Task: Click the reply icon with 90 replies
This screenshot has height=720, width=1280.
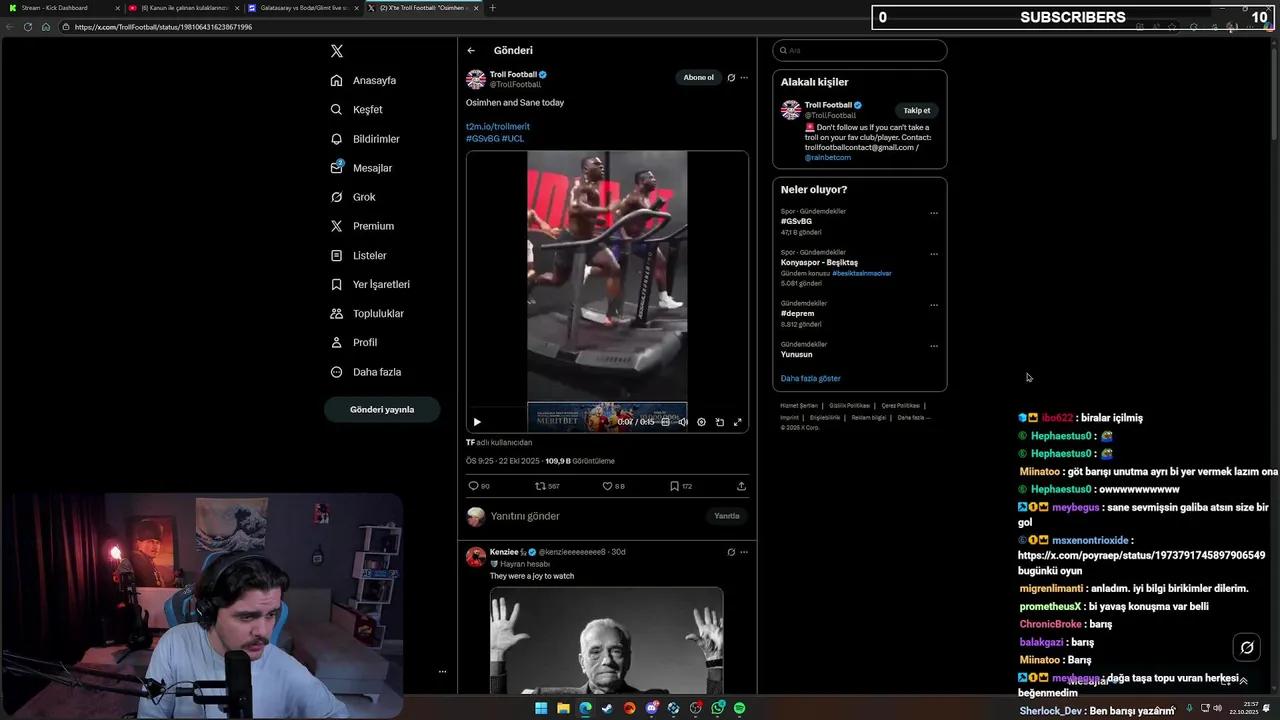Action: pyautogui.click(x=479, y=486)
